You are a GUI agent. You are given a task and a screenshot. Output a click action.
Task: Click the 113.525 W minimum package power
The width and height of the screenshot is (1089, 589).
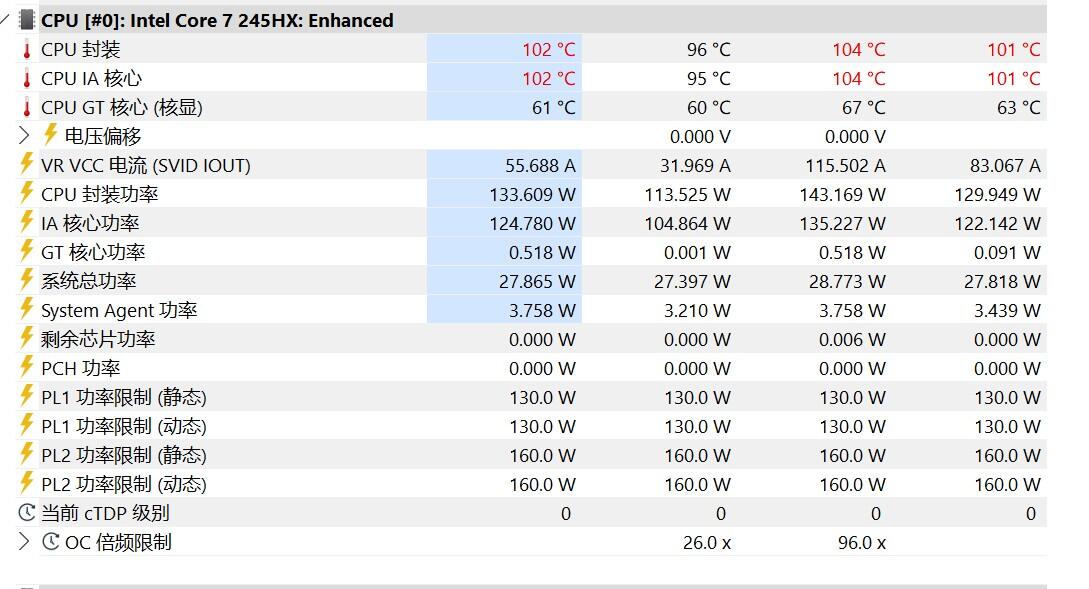688,195
